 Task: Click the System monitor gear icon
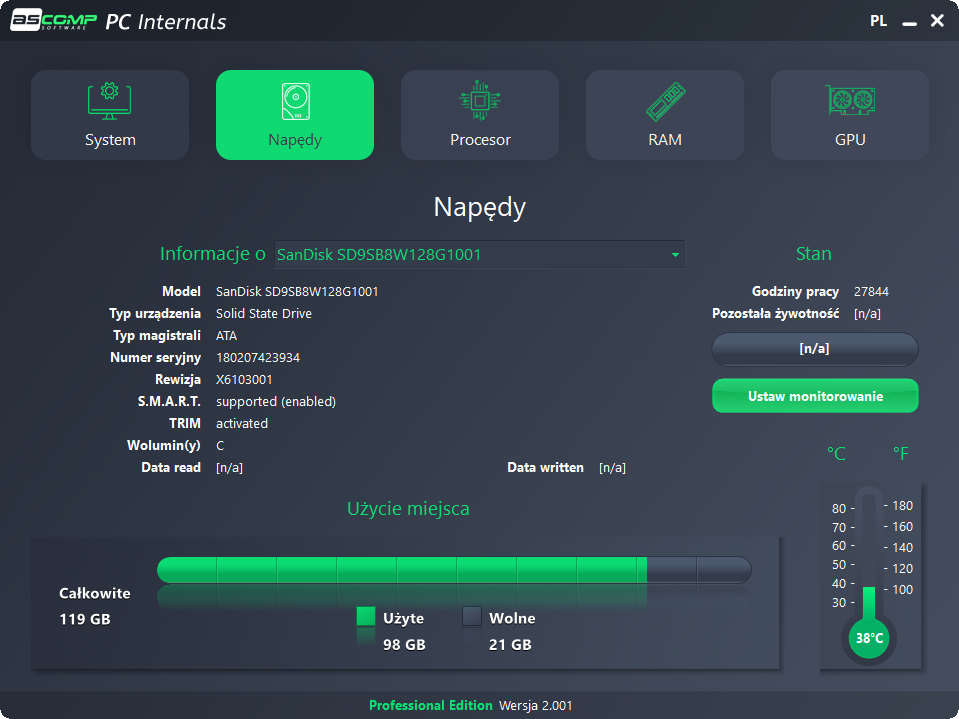(x=109, y=100)
